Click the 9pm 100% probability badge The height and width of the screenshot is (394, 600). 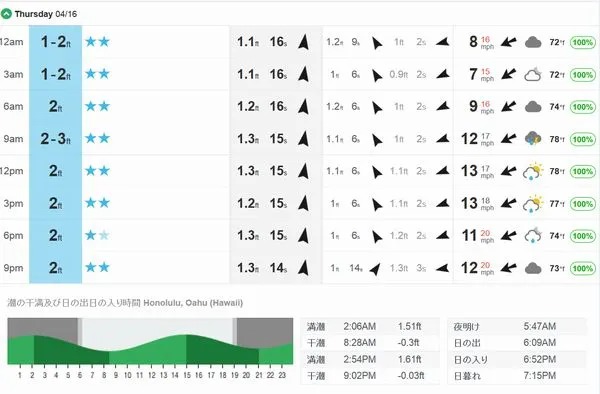(x=582, y=268)
